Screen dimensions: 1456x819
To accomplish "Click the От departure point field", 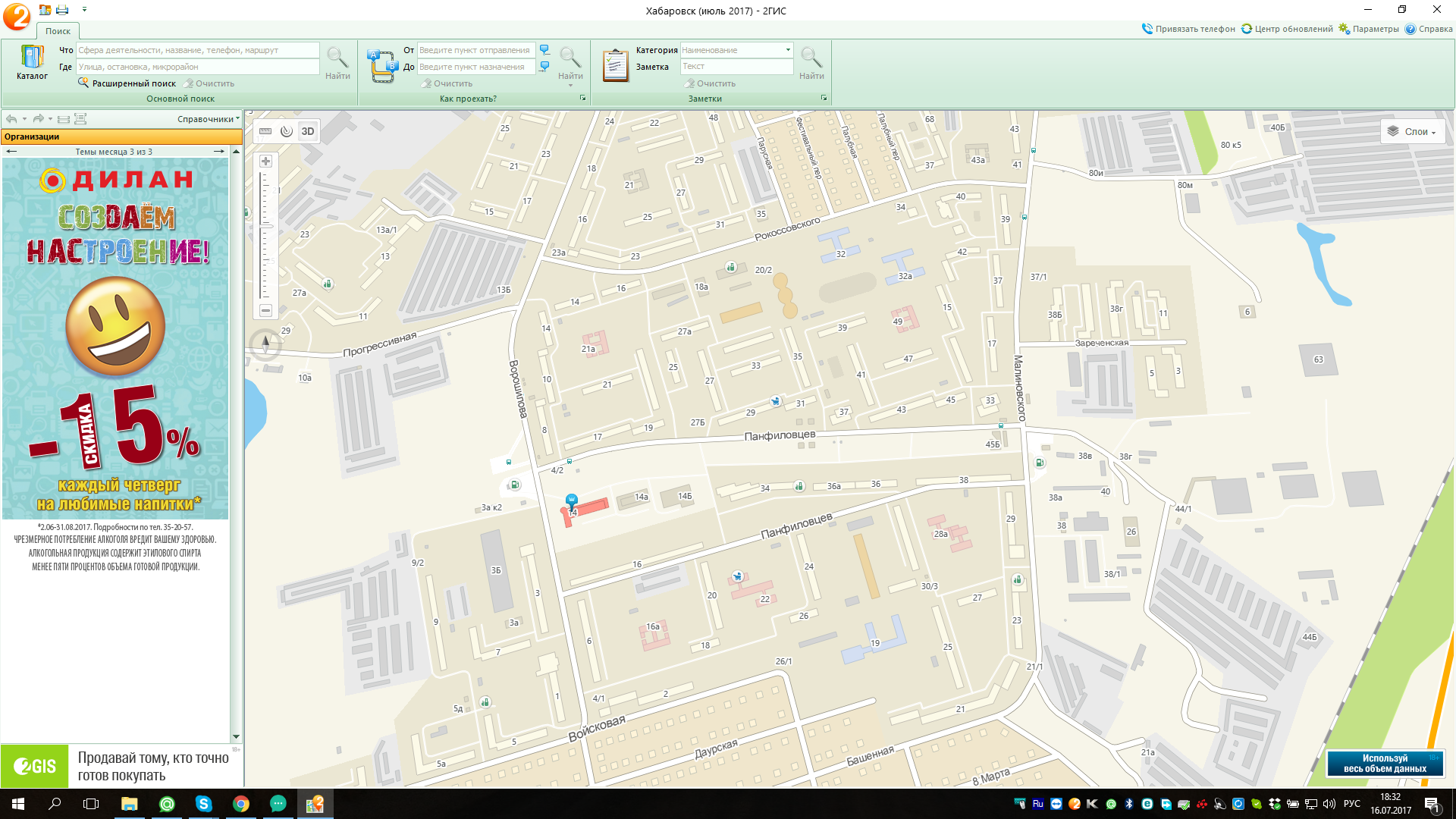I will [476, 50].
